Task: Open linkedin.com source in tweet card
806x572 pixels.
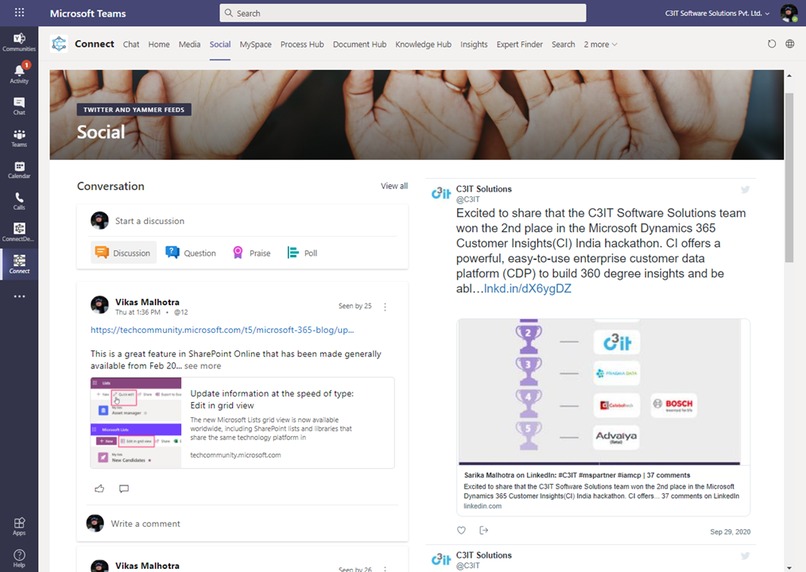Action: pos(483,506)
